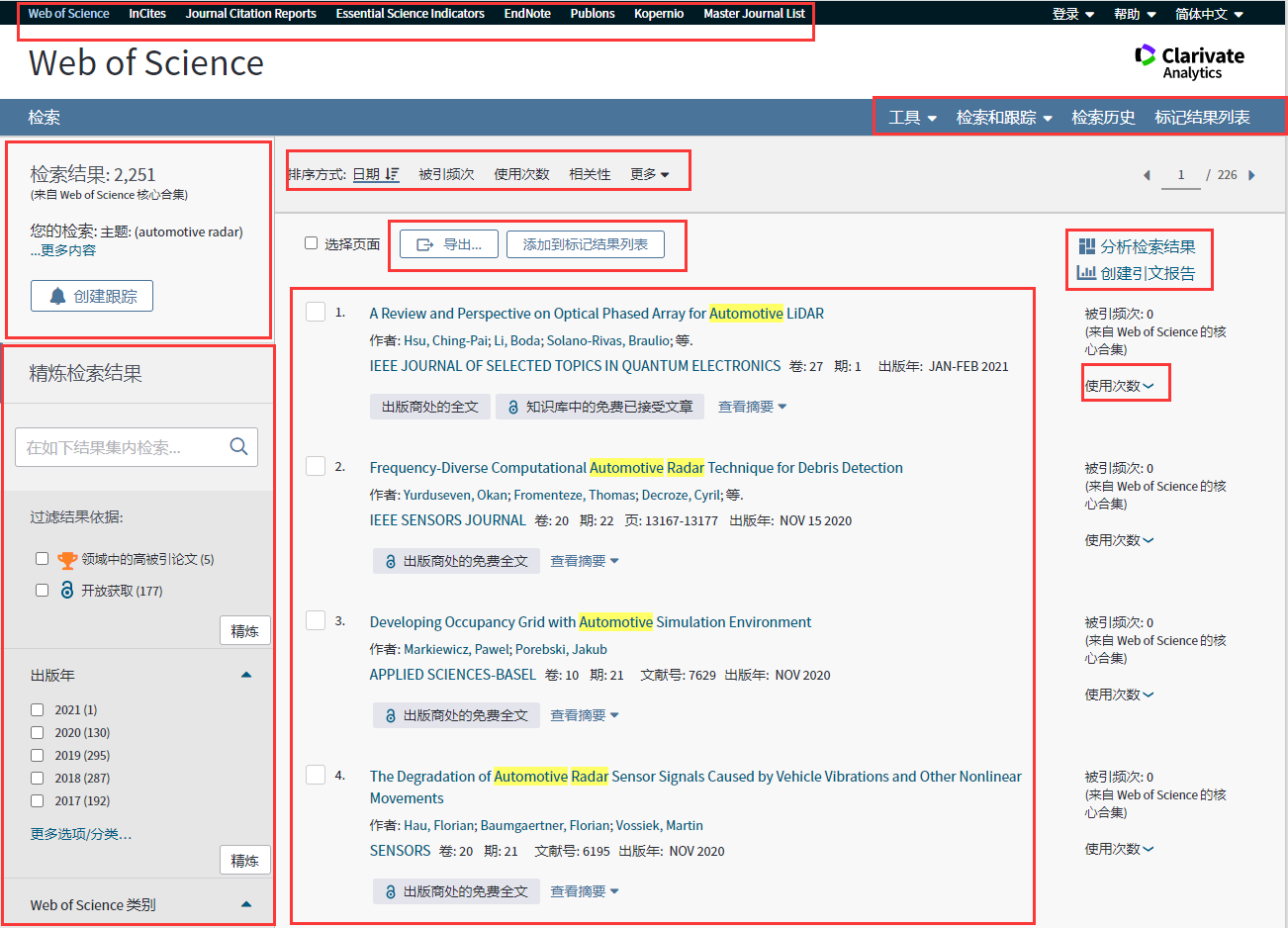Click 创建引文报告 citation report chart icon
This screenshot has height=928, width=1288.
click(x=1086, y=273)
